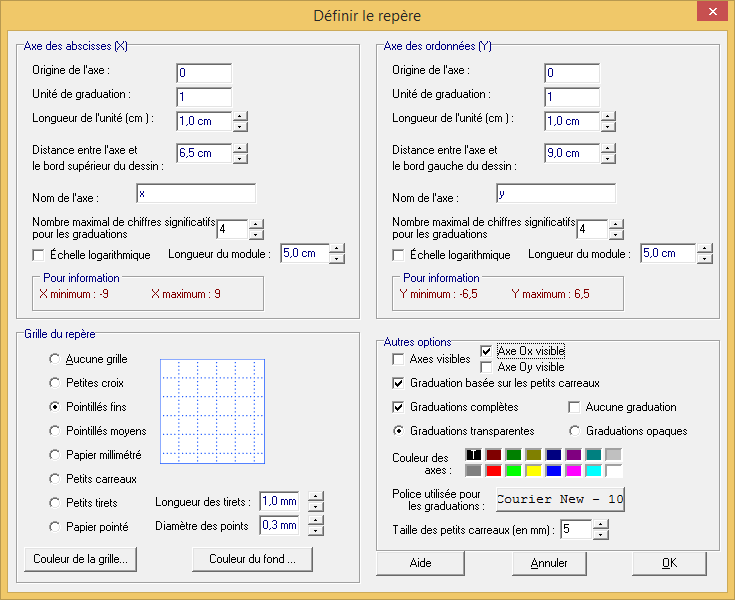735x600 pixels.
Task: Open the Couleur de la grille dialog
Action: (x=80, y=559)
